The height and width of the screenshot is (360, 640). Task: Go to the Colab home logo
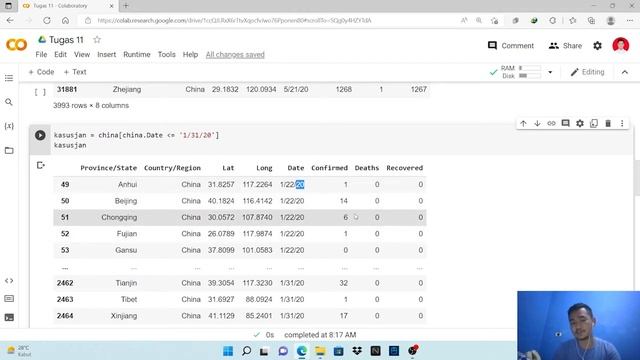(x=16, y=44)
